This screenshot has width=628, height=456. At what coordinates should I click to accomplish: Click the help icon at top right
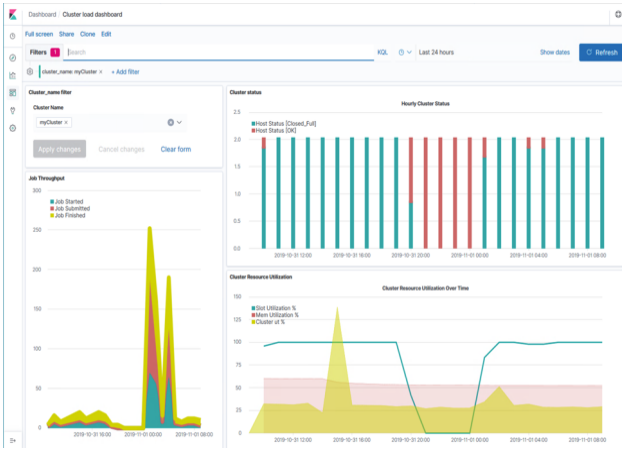(x=618, y=14)
